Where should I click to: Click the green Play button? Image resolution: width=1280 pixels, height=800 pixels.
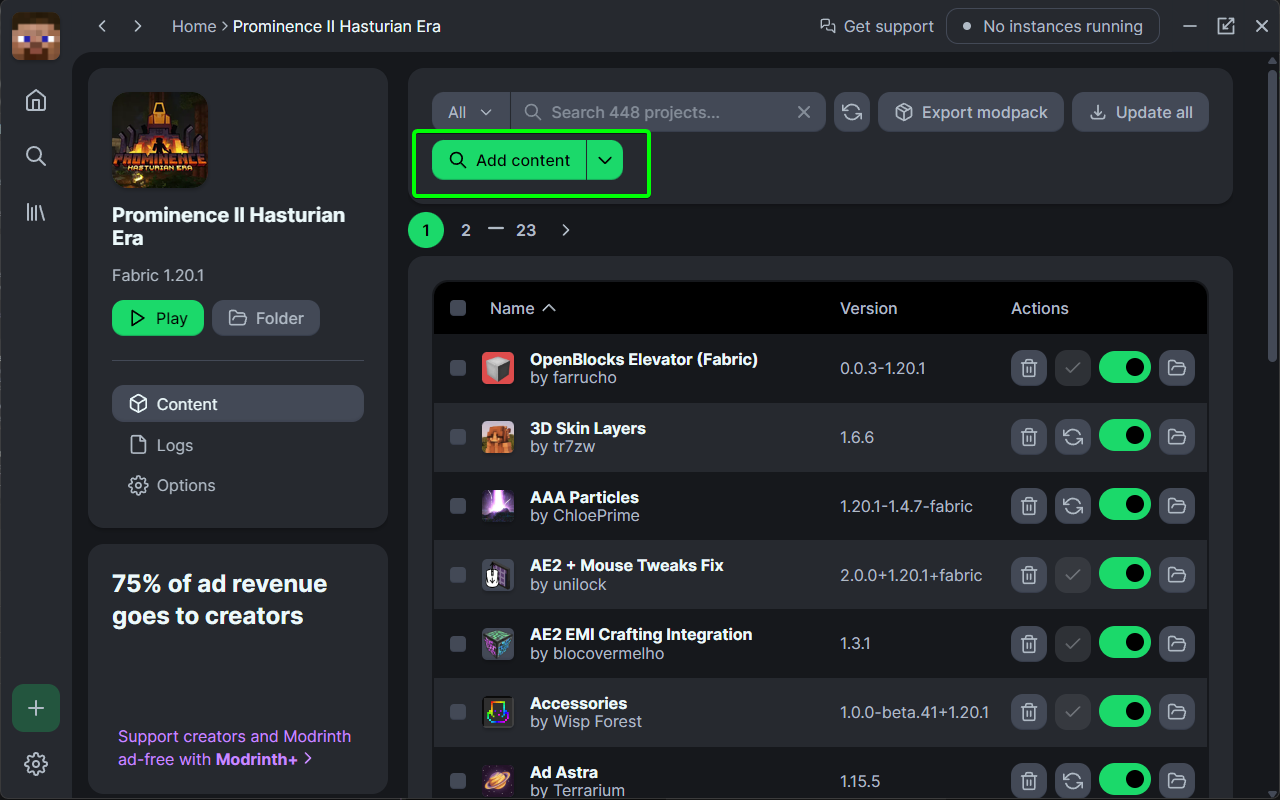(x=158, y=318)
